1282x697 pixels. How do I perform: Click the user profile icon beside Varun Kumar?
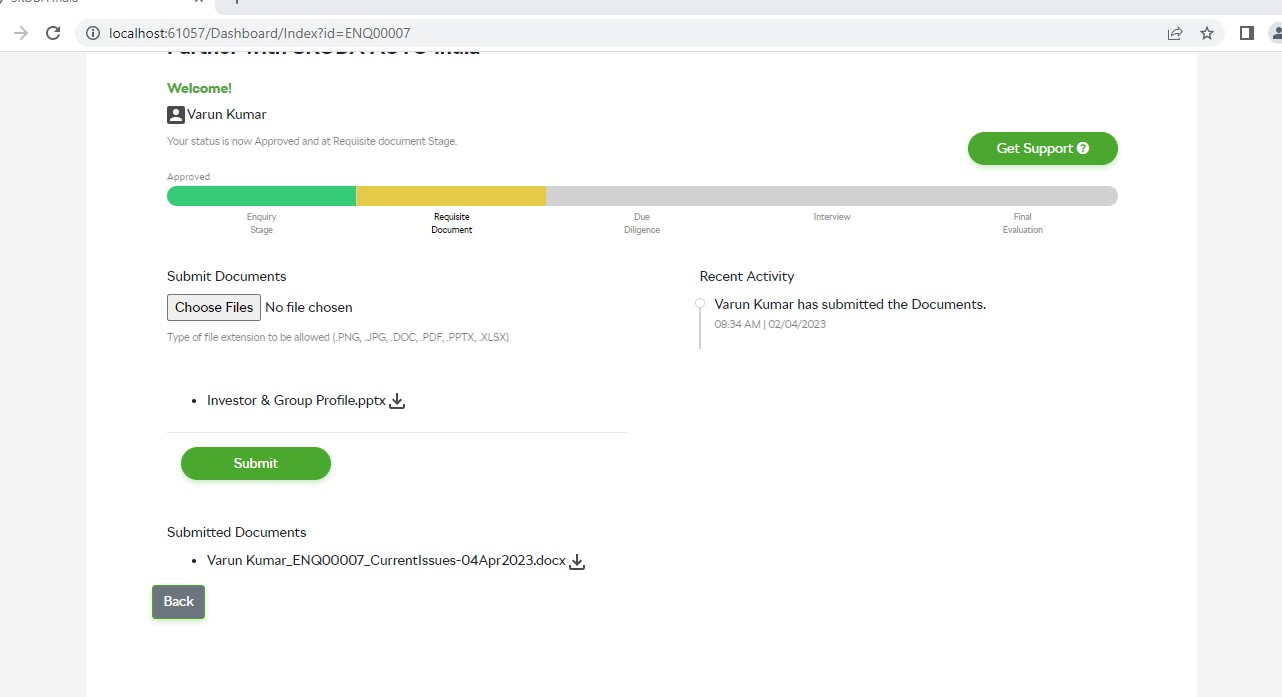[x=176, y=115]
